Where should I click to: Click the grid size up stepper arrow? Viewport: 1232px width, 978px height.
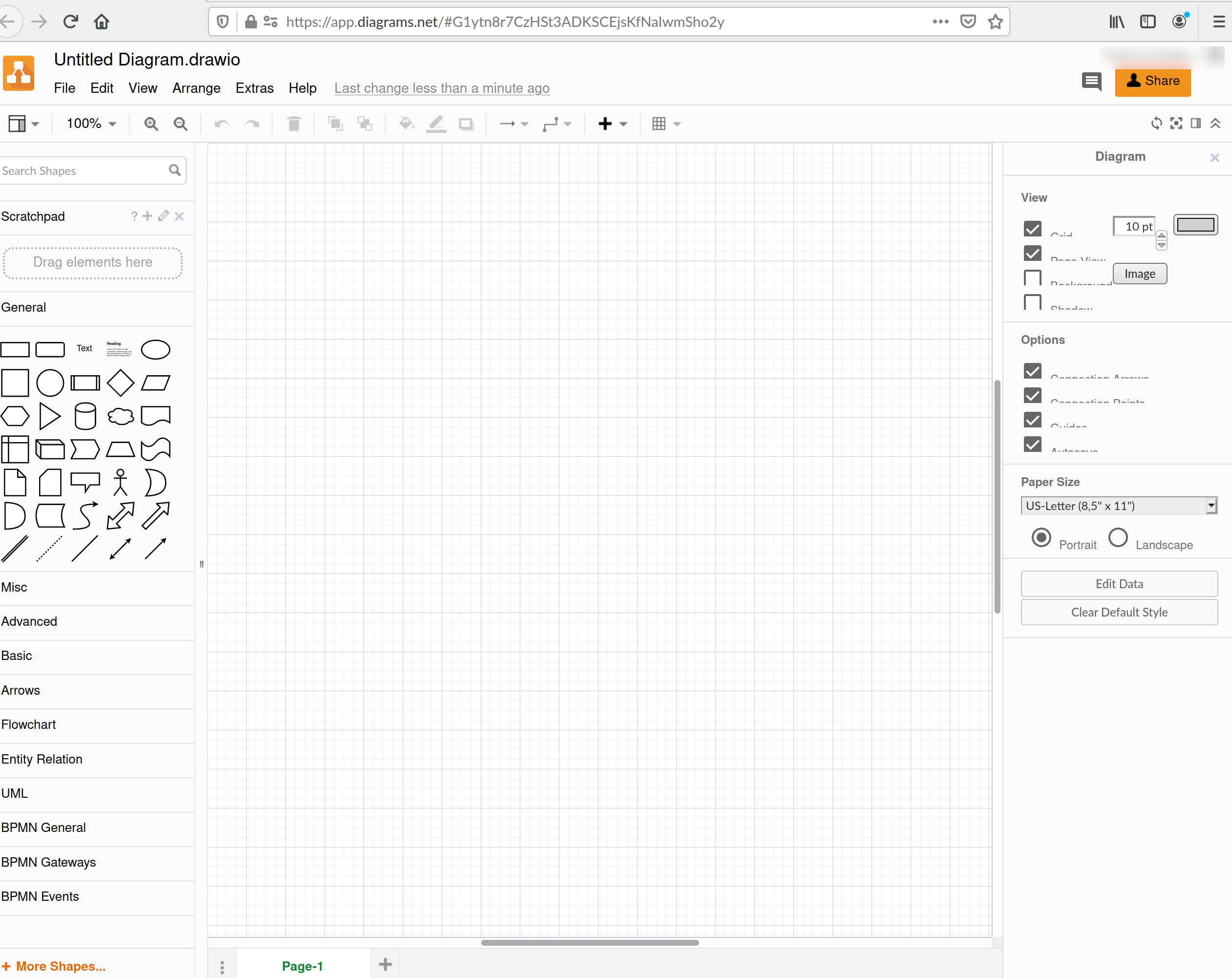pyautogui.click(x=1161, y=235)
